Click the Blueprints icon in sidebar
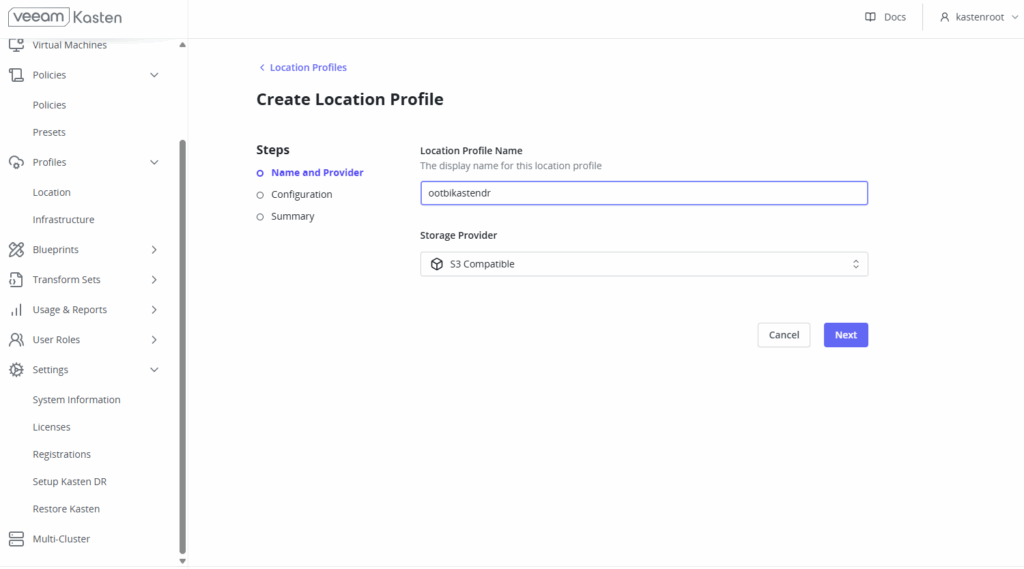Screen dimensions: 1024x569 pyautogui.click(x=16, y=250)
